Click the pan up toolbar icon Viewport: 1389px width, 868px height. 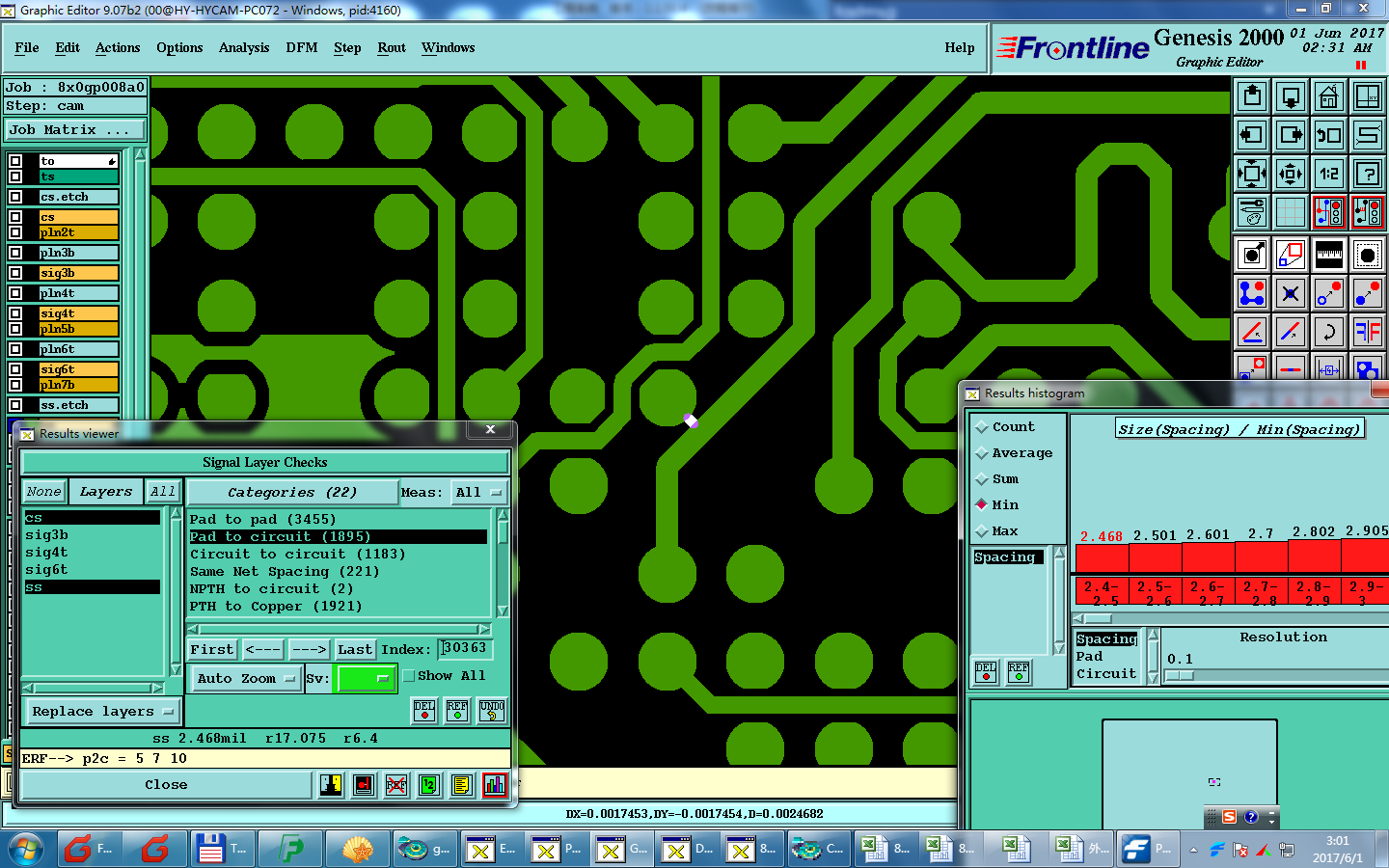(1252, 96)
